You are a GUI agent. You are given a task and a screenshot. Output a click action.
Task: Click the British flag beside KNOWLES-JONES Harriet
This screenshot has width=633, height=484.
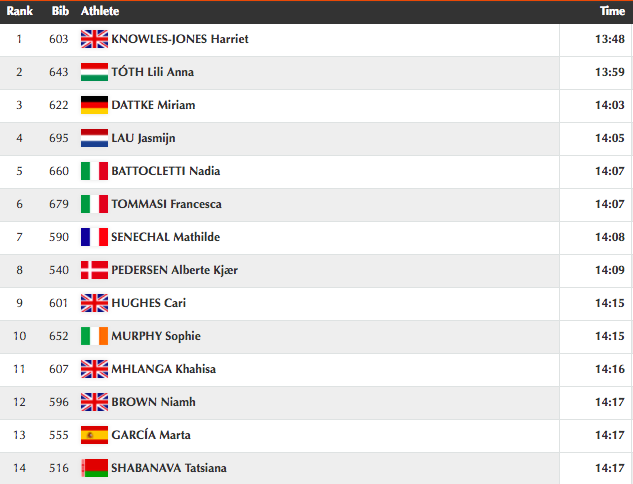[94, 39]
